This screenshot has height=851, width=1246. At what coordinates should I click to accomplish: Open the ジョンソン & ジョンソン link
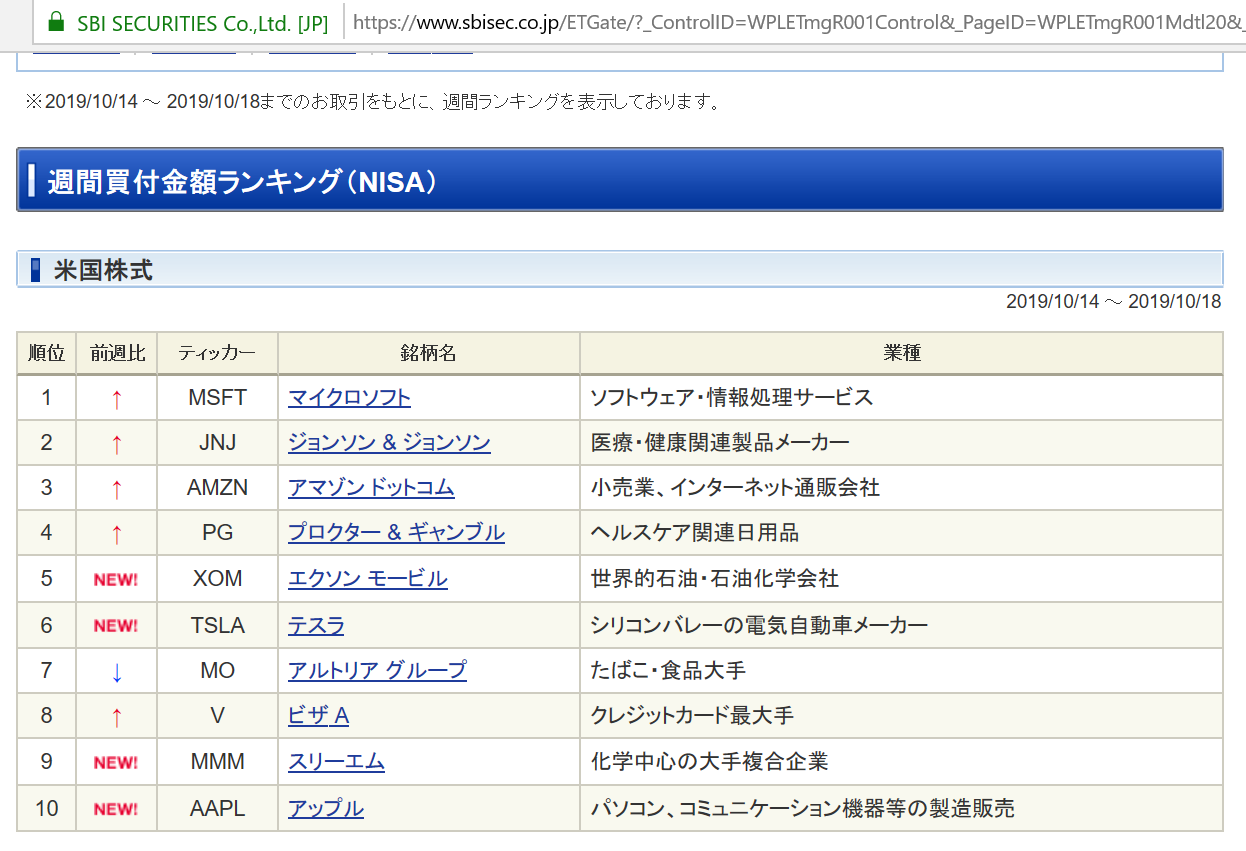pyautogui.click(x=389, y=442)
